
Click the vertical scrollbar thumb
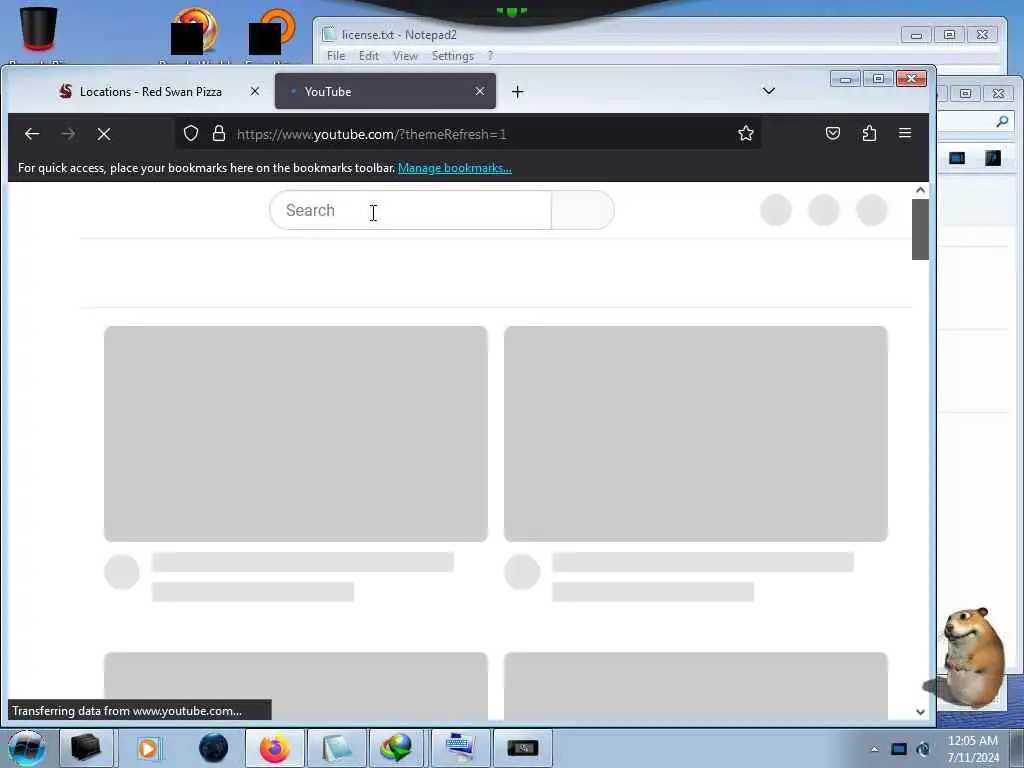(920, 229)
